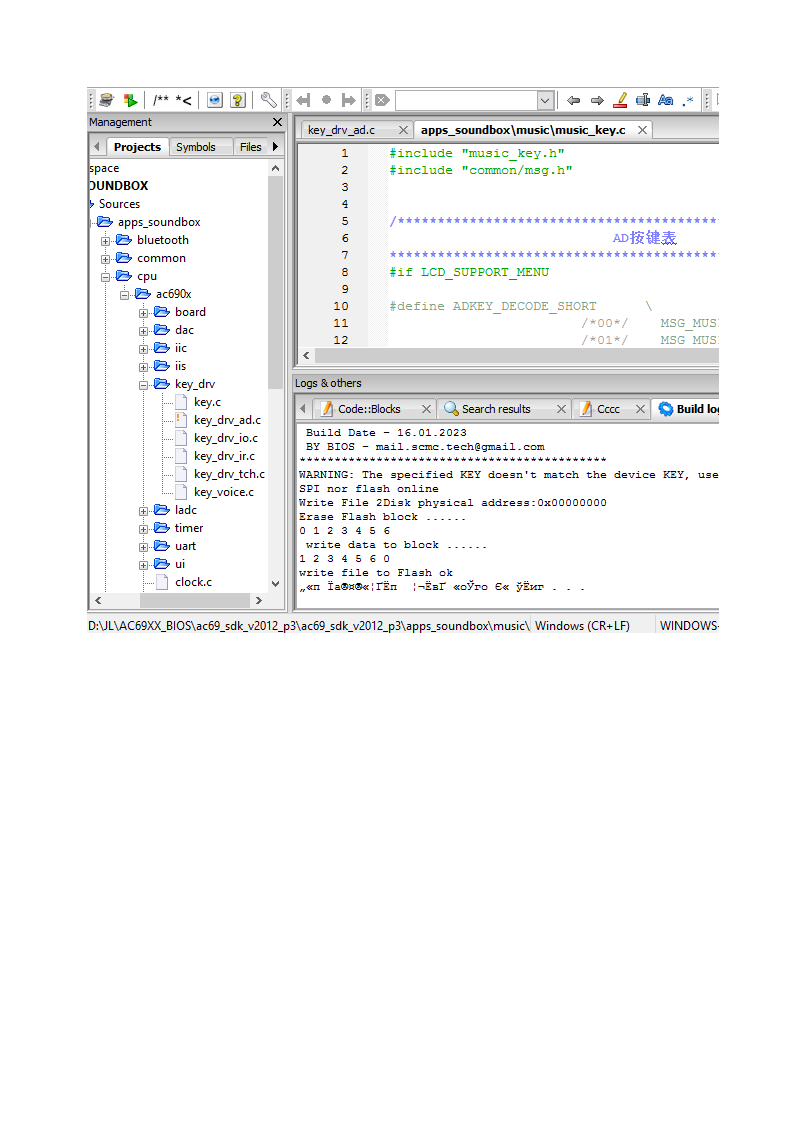Collapse the ac690x folder

pos(125,295)
